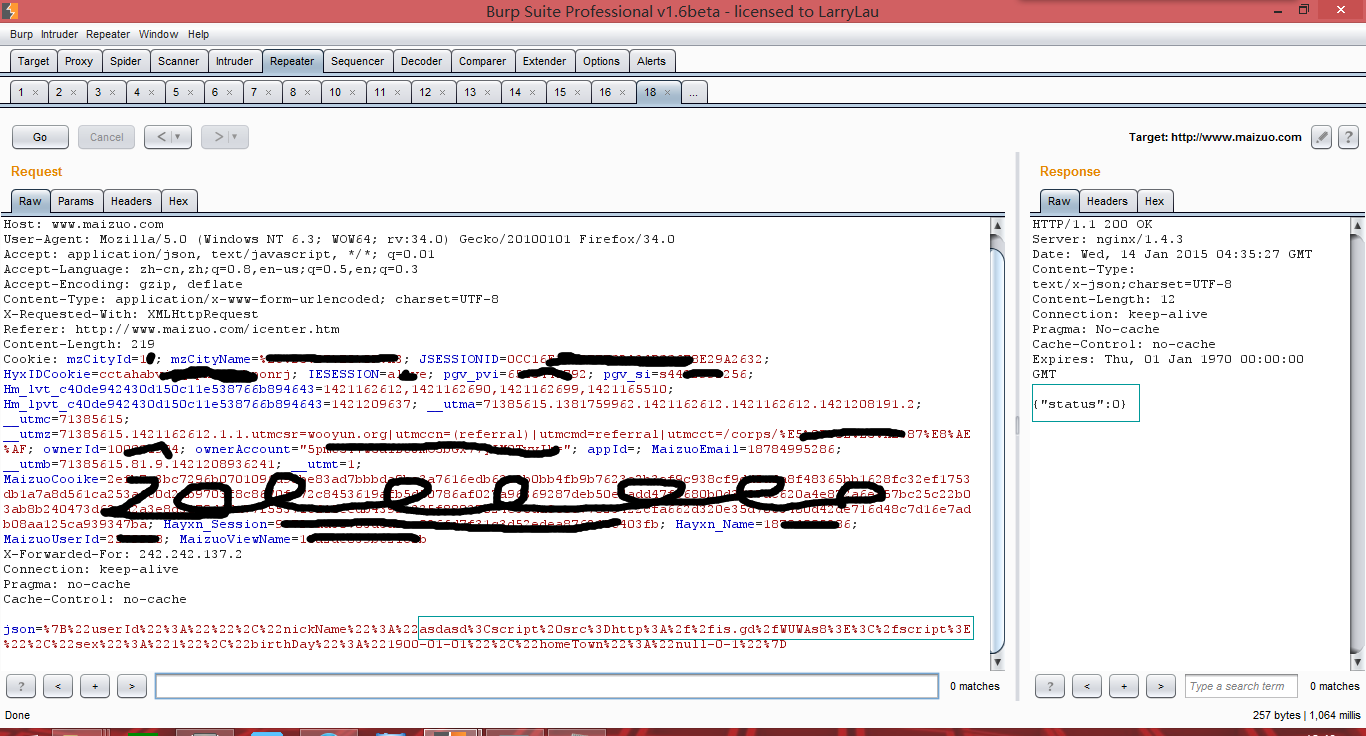Open the Intruder menu in menu bar
Image resolution: width=1366 pixels, height=736 pixels.
59,34
